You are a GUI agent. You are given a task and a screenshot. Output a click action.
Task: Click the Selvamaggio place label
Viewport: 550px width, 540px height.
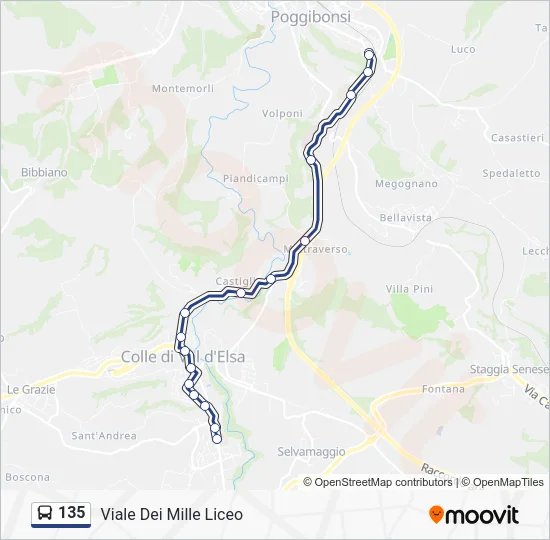point(311,452)
